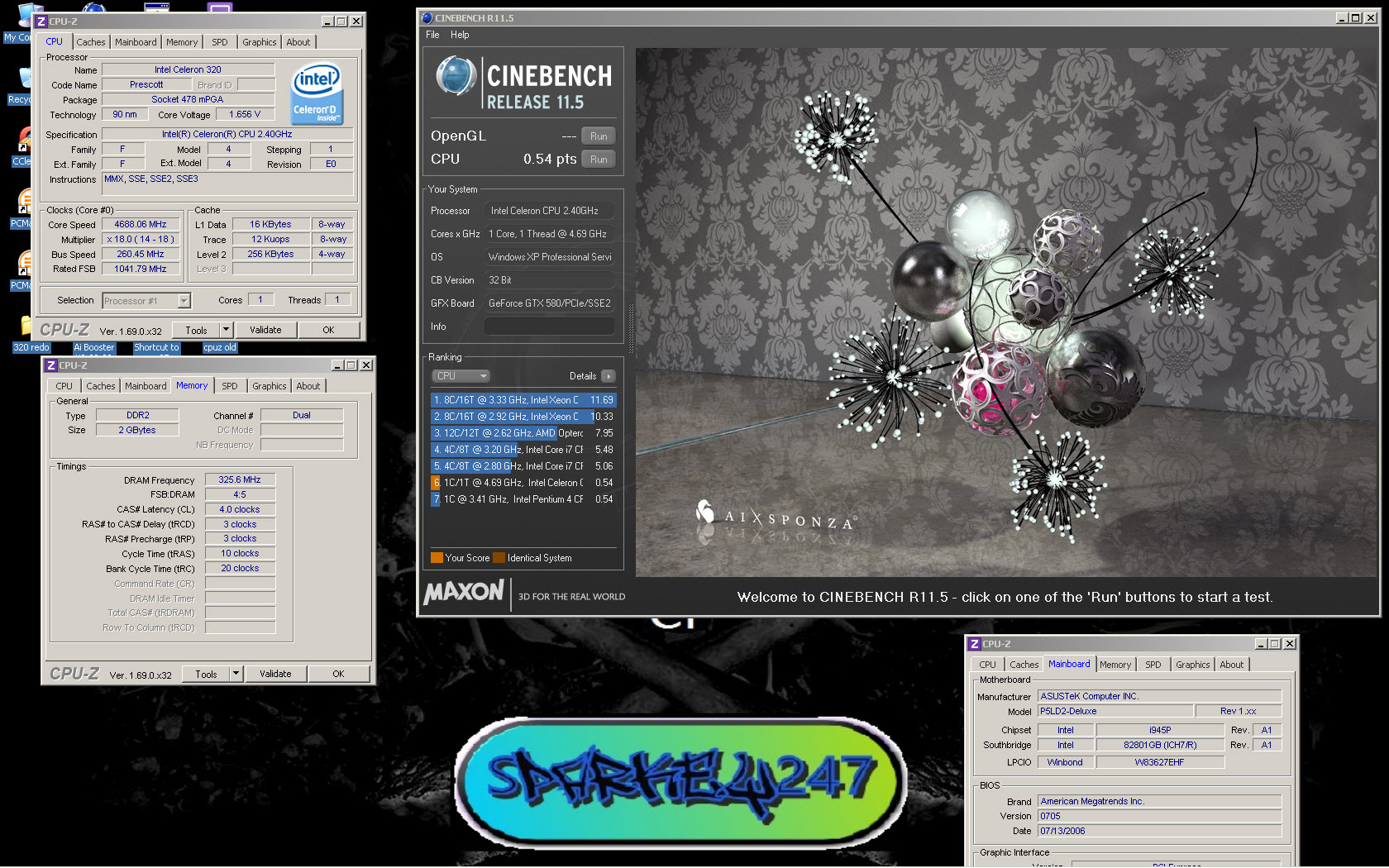This screenshot has width=1389, height=868.
Task: Click the brown Identical System legend swatch
Action: 499,558
